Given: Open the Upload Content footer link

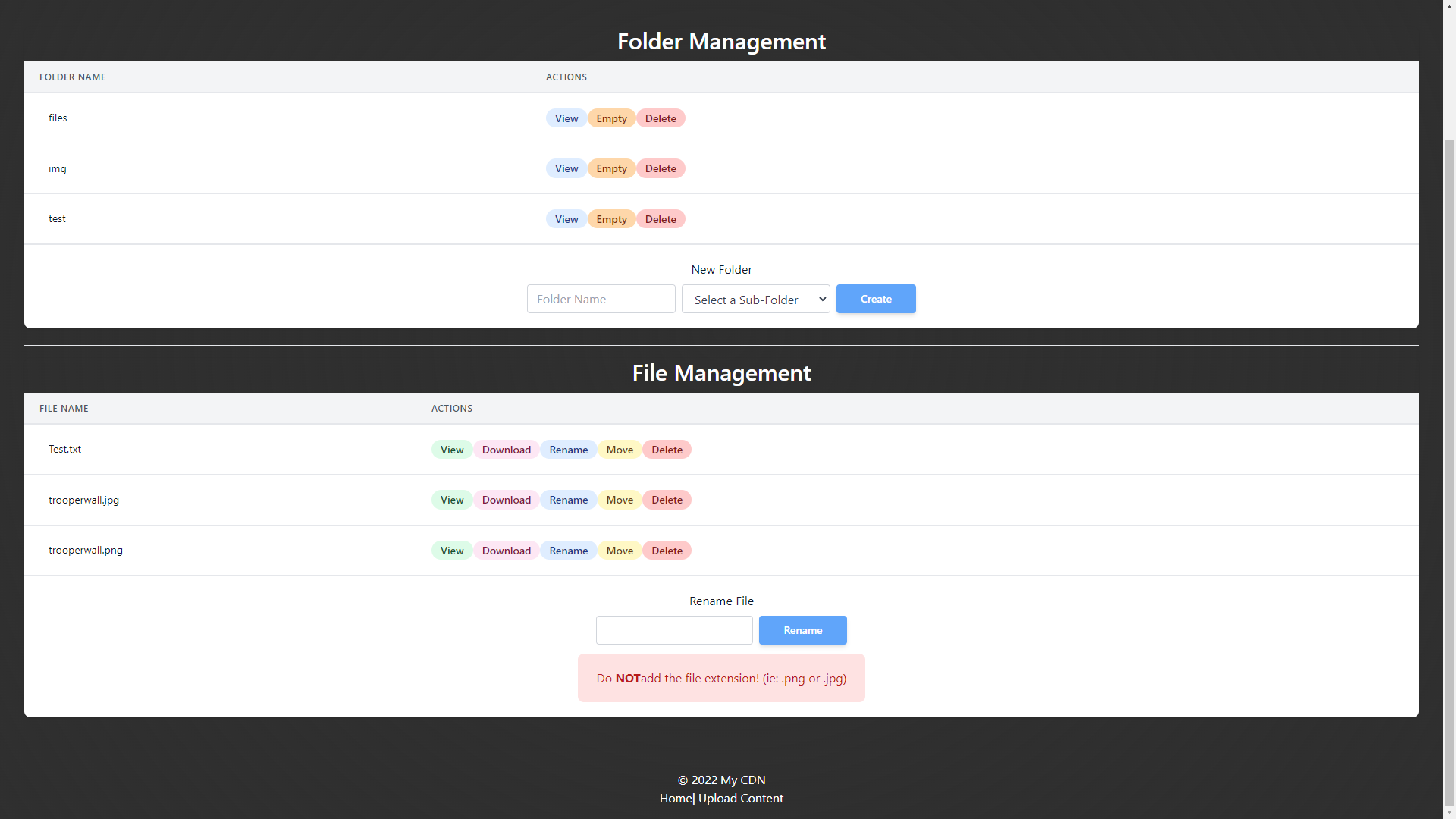Looking at the screenshot, I should pos(740,799).
